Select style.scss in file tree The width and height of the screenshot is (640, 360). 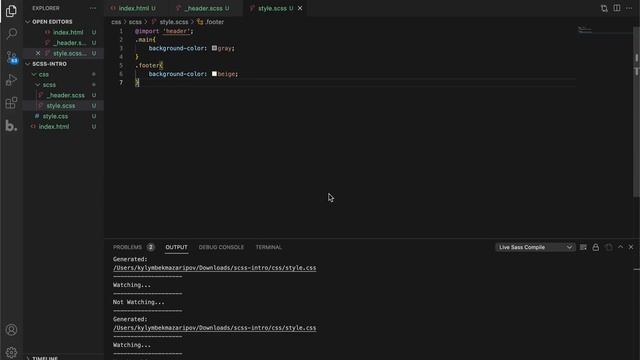63,106
